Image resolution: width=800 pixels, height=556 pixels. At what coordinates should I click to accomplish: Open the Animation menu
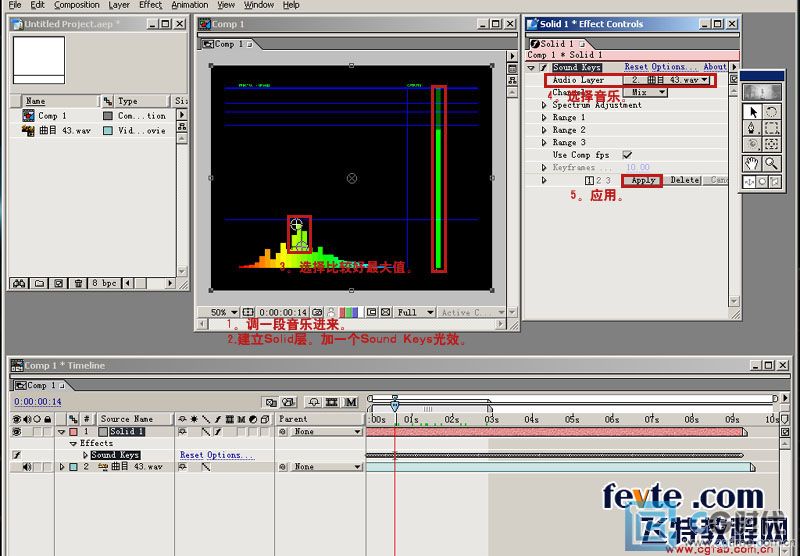pyautogui.click(x=190, y=5)
